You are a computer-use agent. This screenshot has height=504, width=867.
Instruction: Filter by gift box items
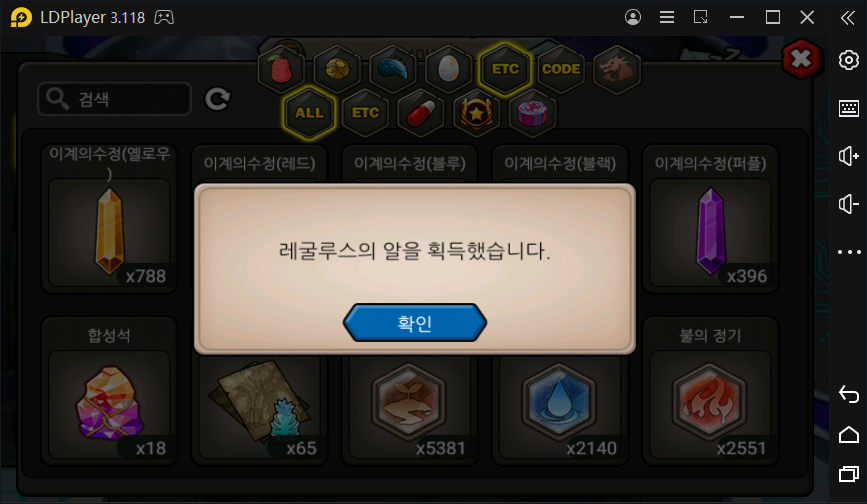(x=532, y=113)
